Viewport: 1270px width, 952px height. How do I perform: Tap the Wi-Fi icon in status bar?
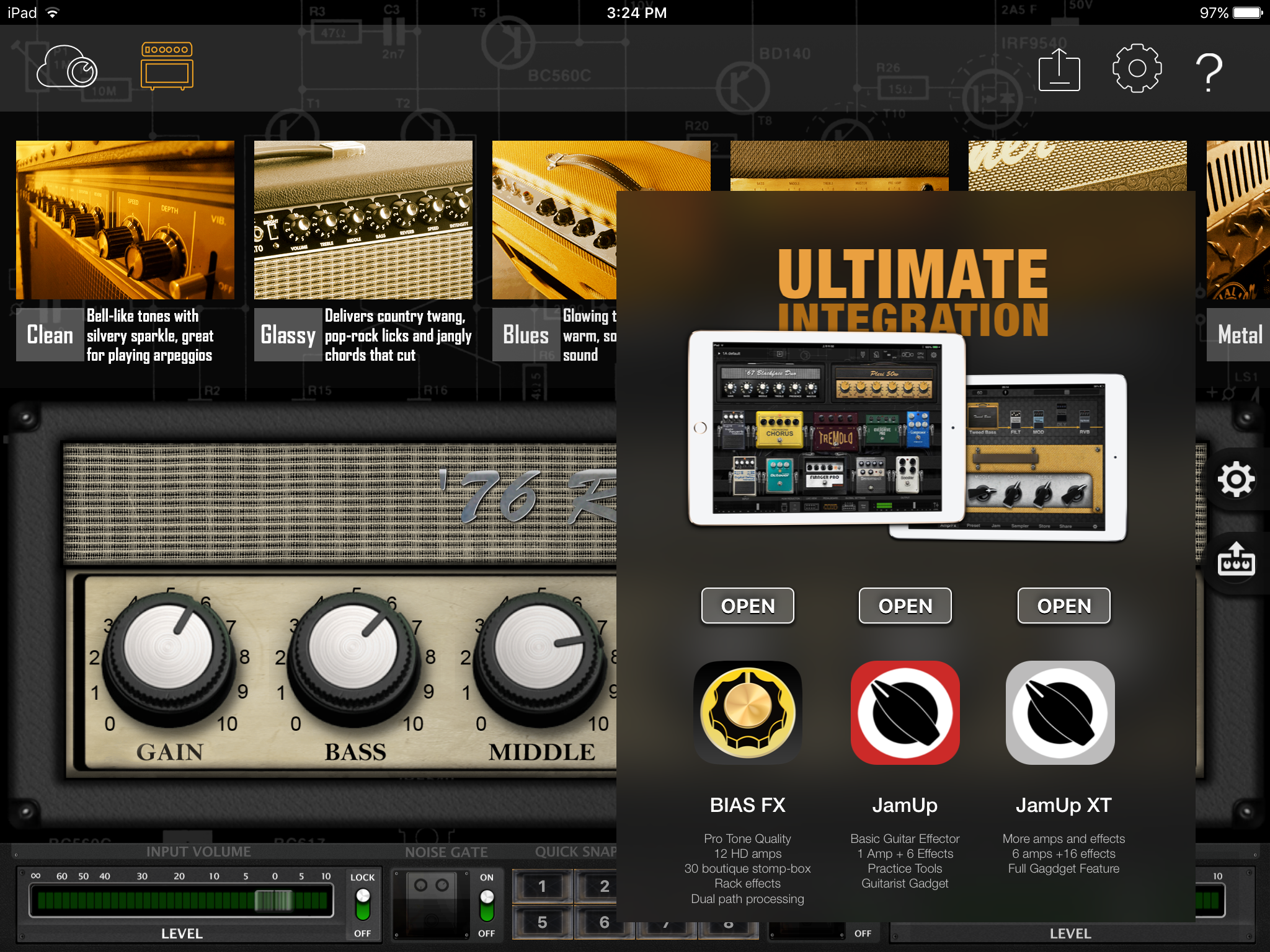click(x=53, y=12)
